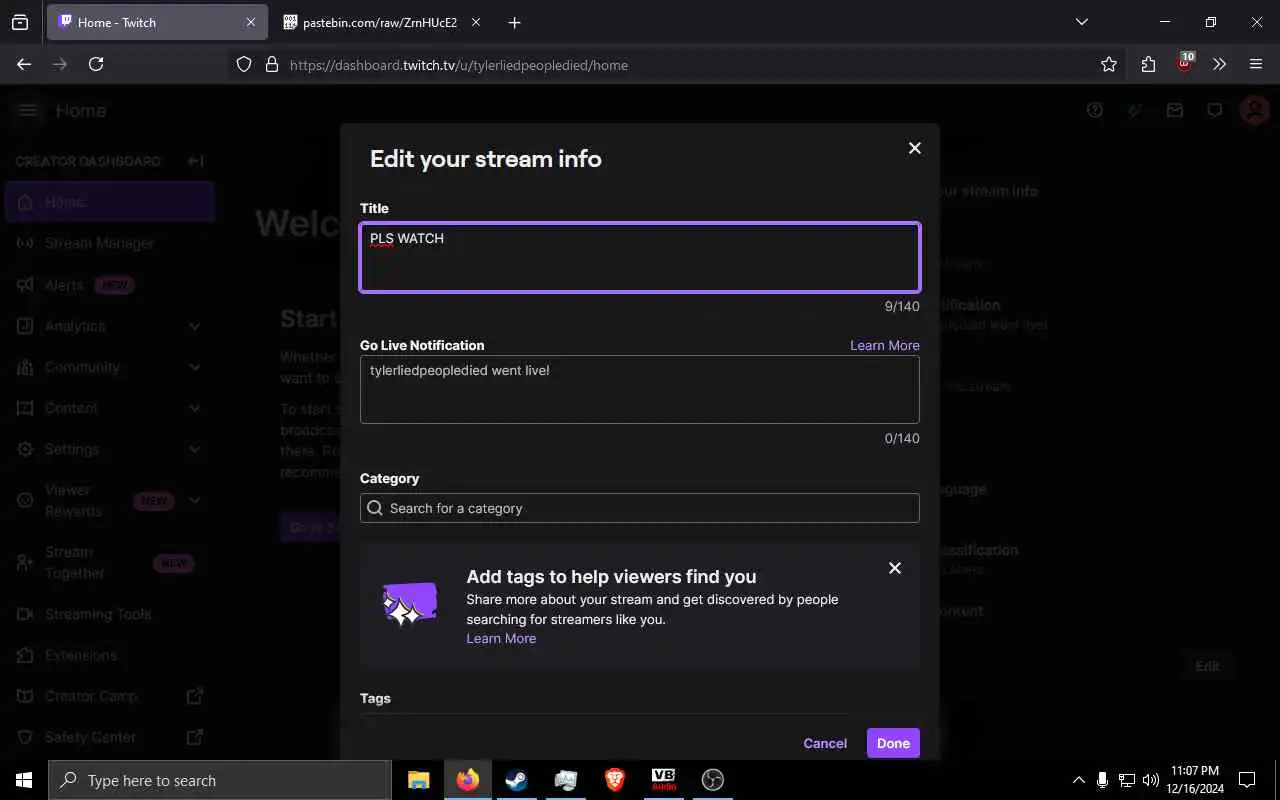This screenshot has width=1280, height=800.
Task: Click the tracking protection shield icon
Action: coord(244,64)
